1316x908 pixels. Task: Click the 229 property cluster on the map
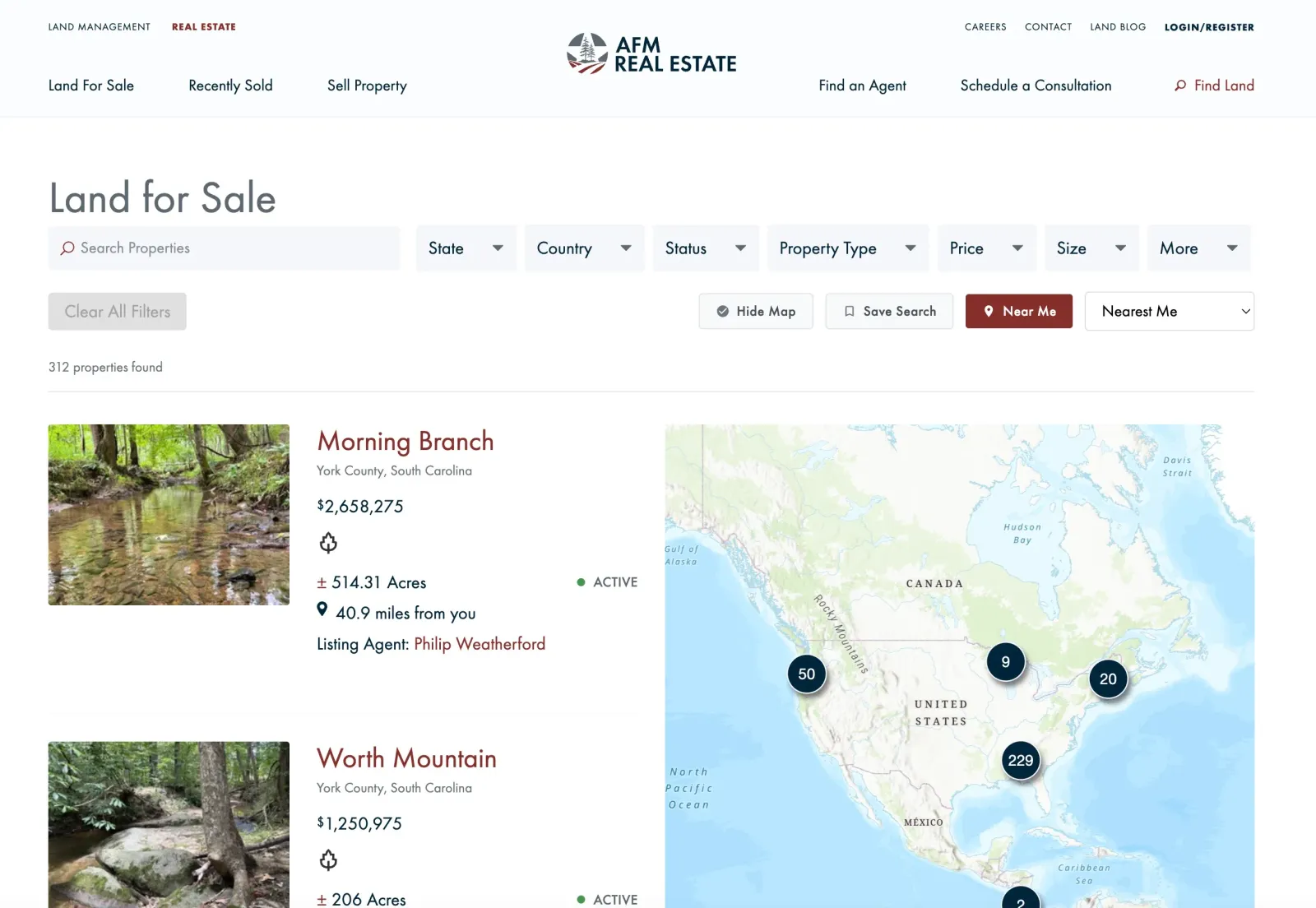click(1020, 761)
